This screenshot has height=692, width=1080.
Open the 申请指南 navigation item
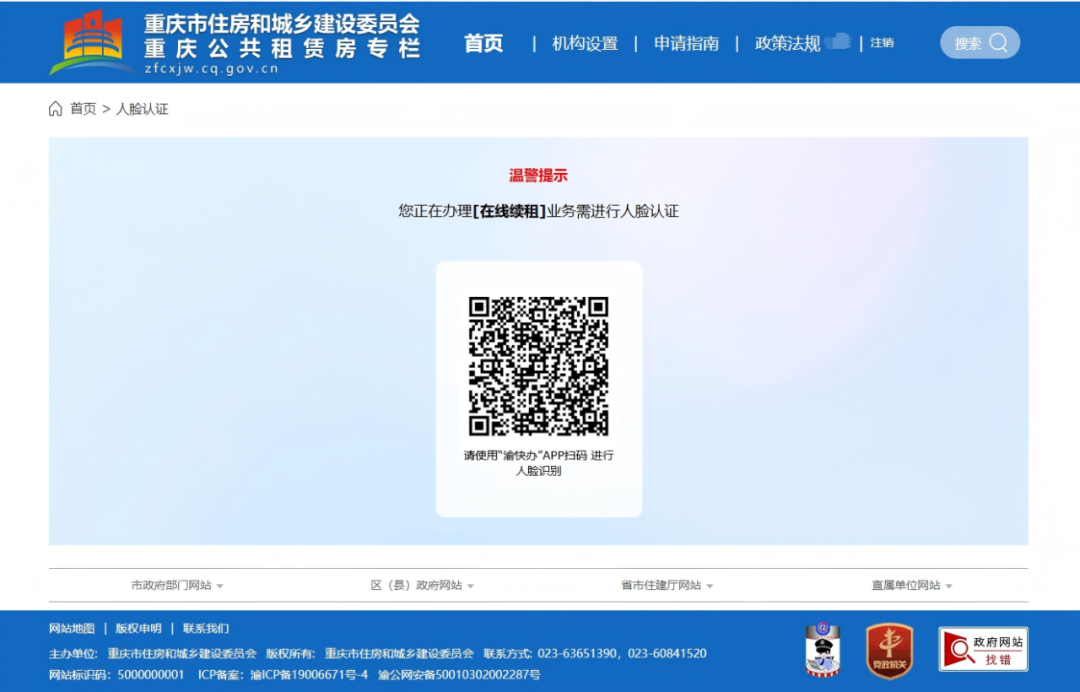(x=686, y=43)
